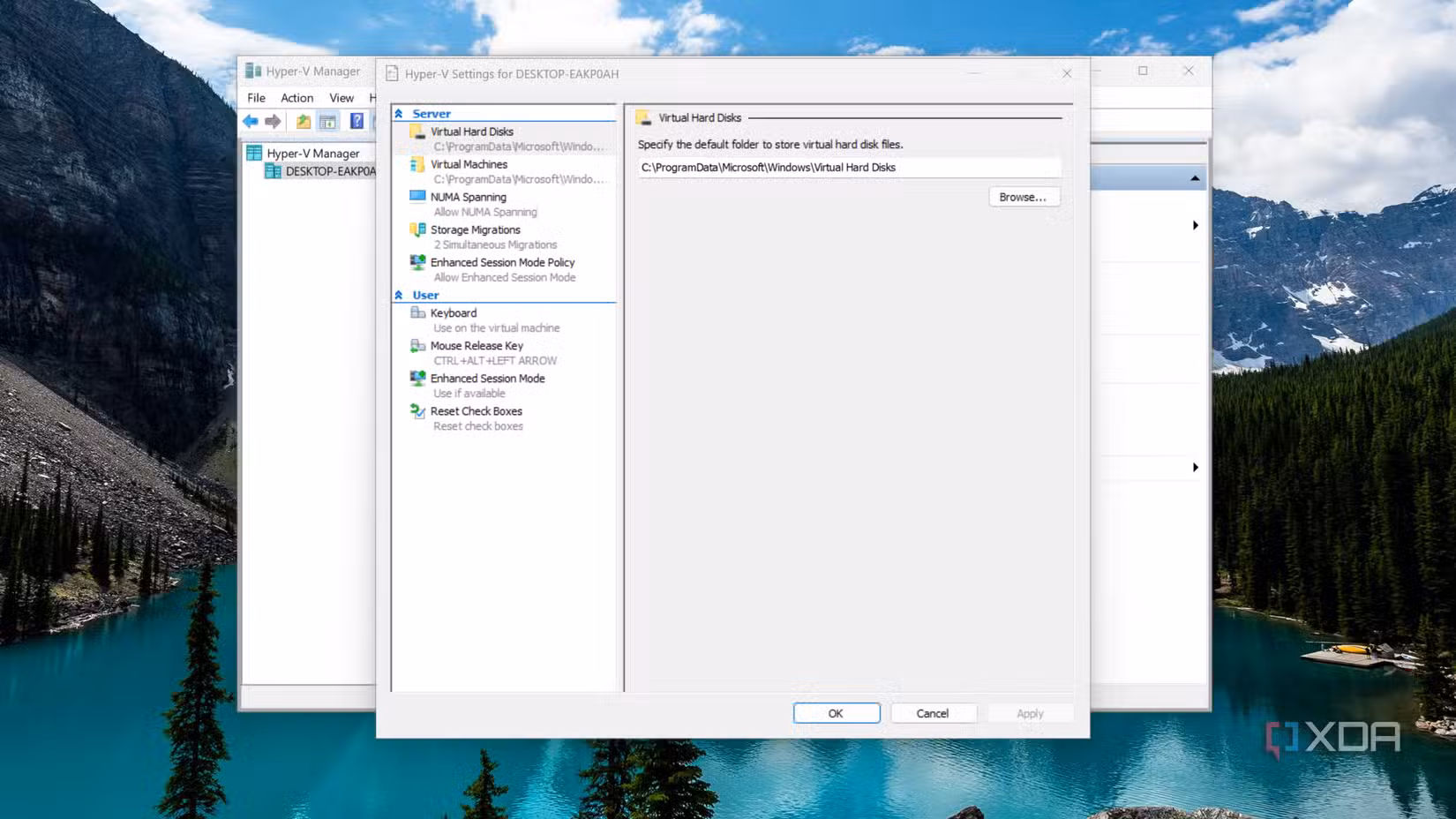This screenshot has height=819, width=1456.
Task: Expand upper submenu arrow in Actions pane
Action: pos(1195,225)
